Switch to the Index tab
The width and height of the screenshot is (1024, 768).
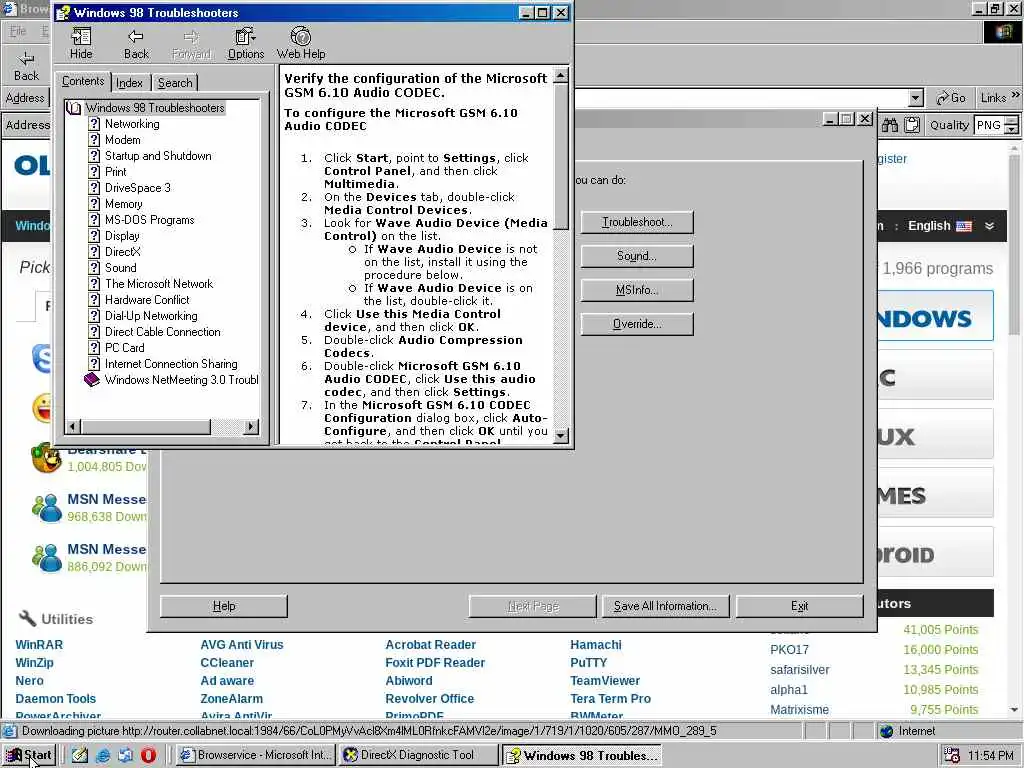pyautogui.click(x=129, y=83)
